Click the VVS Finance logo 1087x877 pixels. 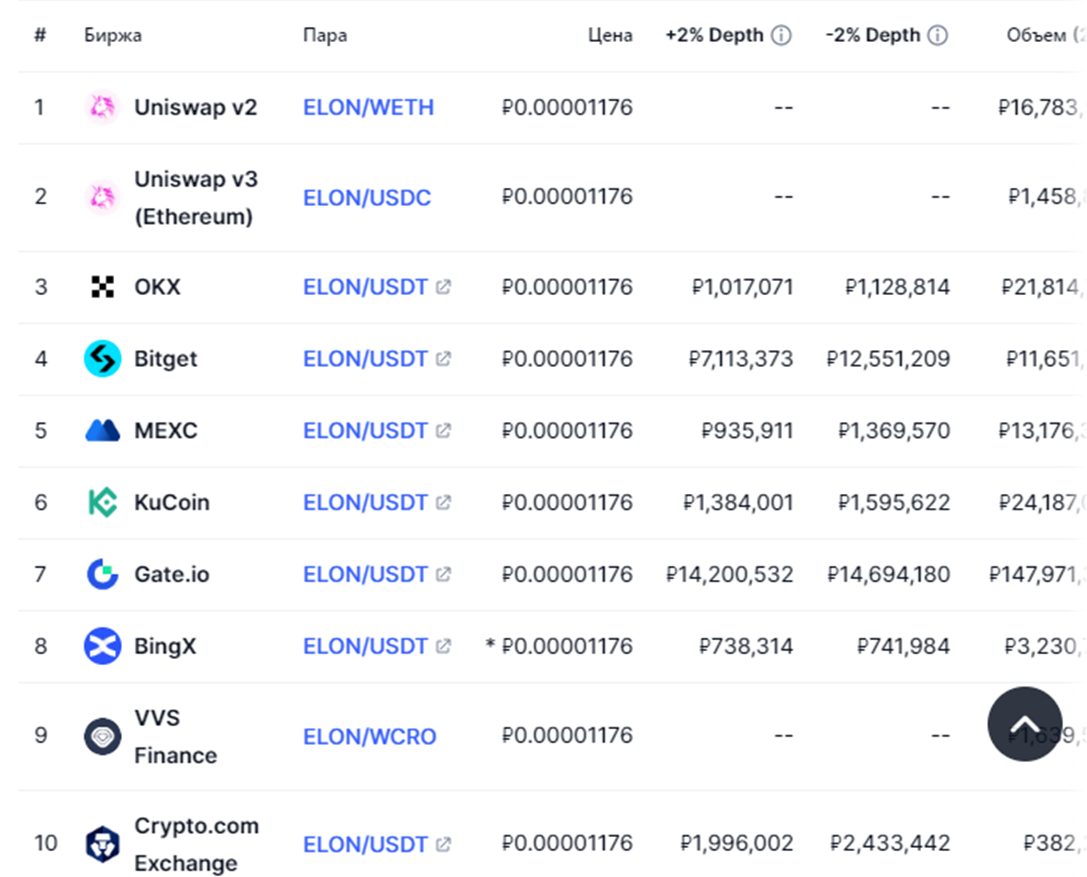click(x=102, y=737)
